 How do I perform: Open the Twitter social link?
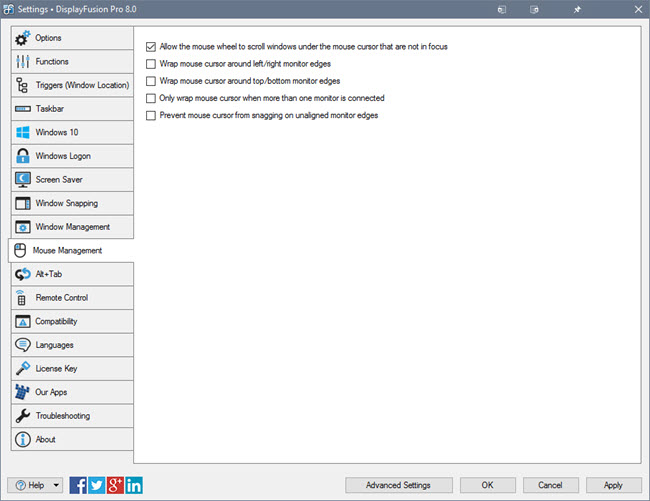pos(97,485)
